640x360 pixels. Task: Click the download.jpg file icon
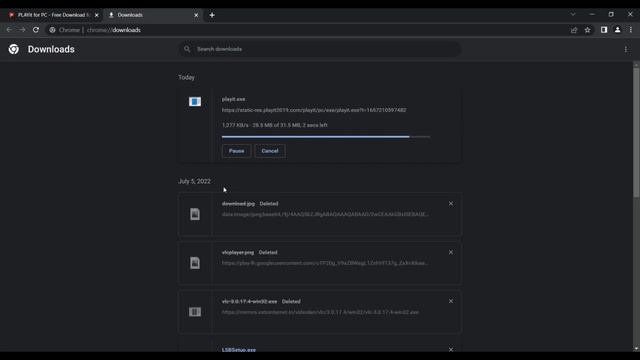point(195,214)
